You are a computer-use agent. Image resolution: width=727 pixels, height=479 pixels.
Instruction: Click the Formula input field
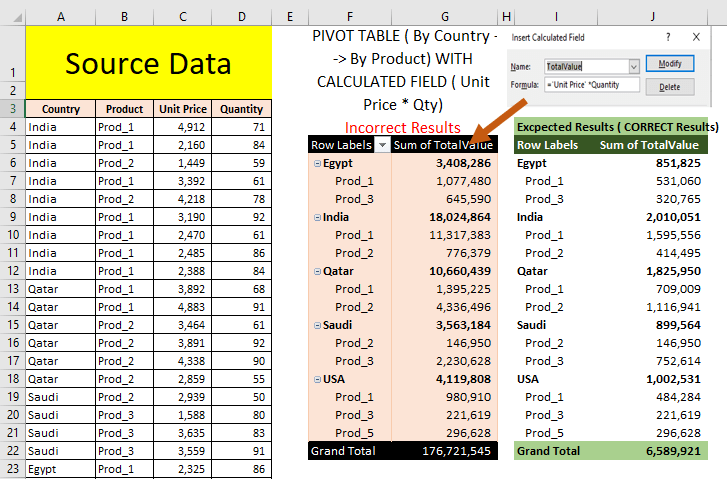592,85
